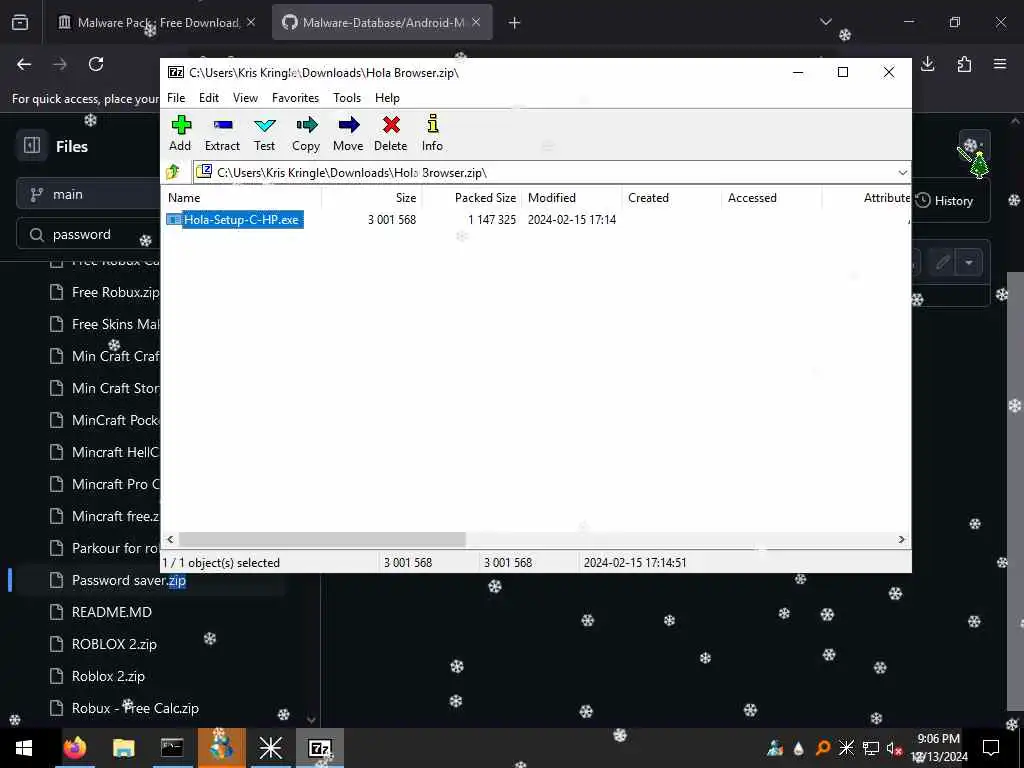
Task: Click the muted volume tray icon
Action: (894, 748)
